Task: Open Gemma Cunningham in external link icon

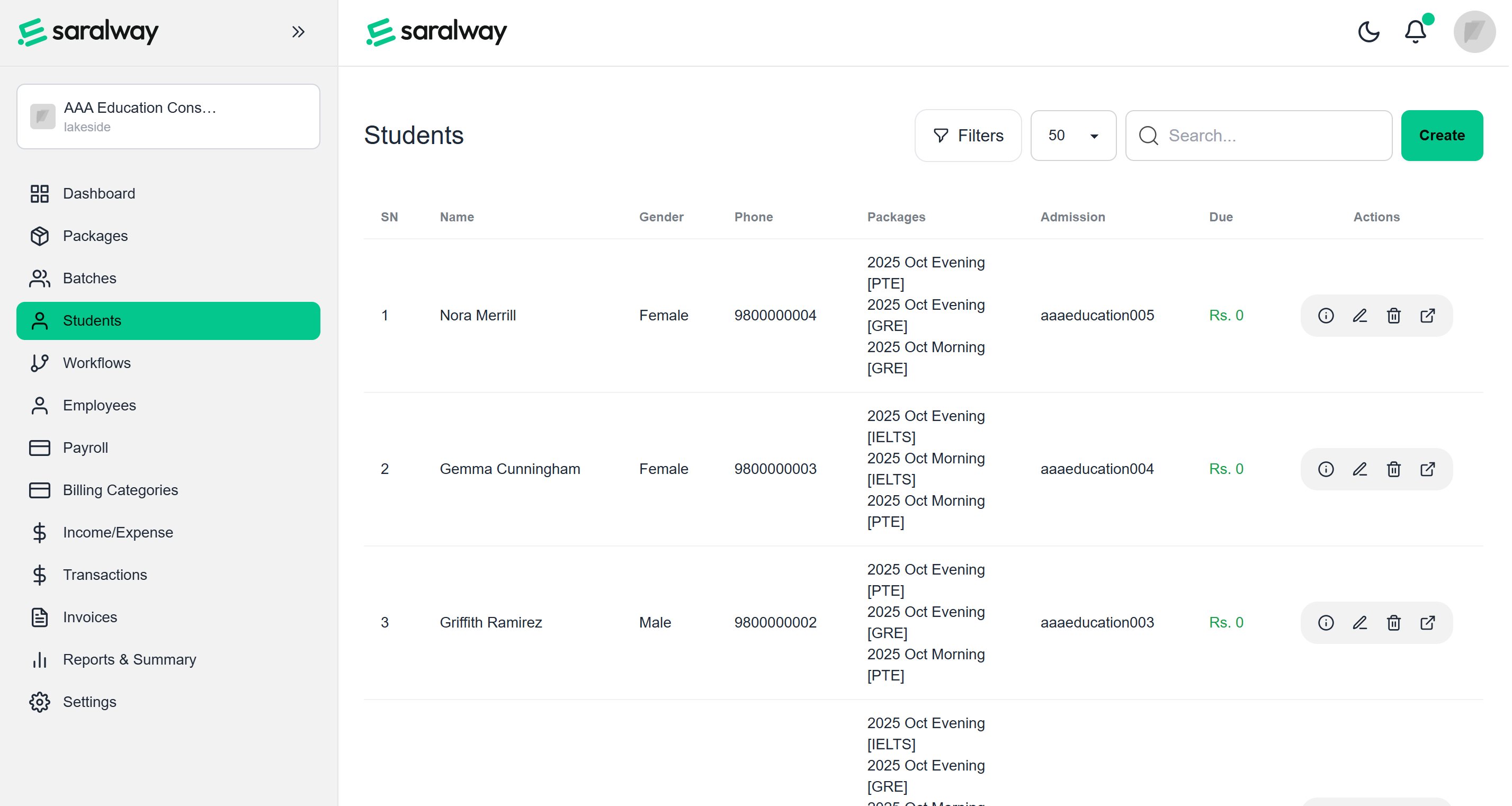Action: tap(1427, 469)
